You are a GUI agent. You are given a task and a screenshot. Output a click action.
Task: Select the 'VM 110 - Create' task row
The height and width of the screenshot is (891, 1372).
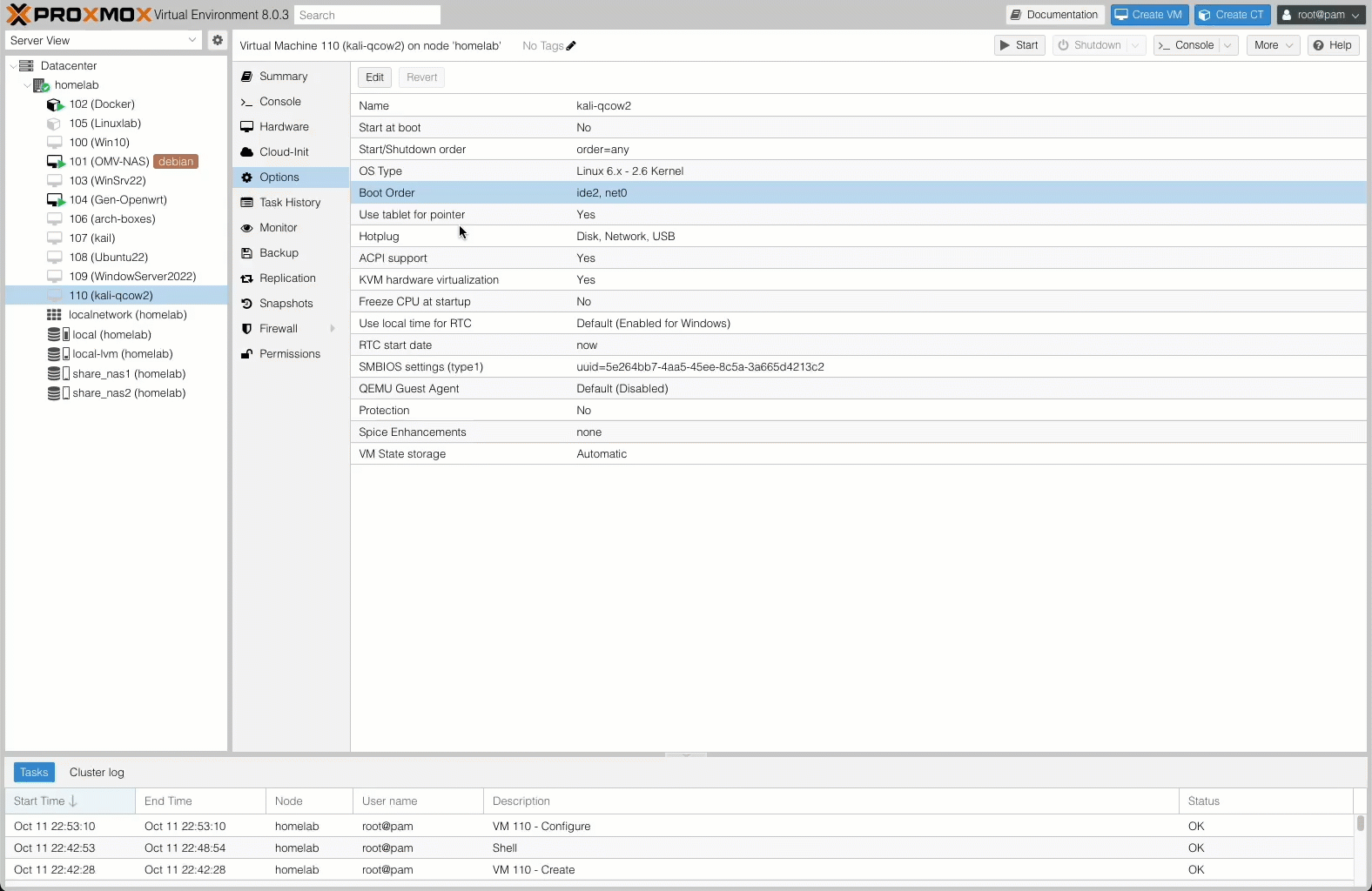pyautogui.click(x=679, y=870)
